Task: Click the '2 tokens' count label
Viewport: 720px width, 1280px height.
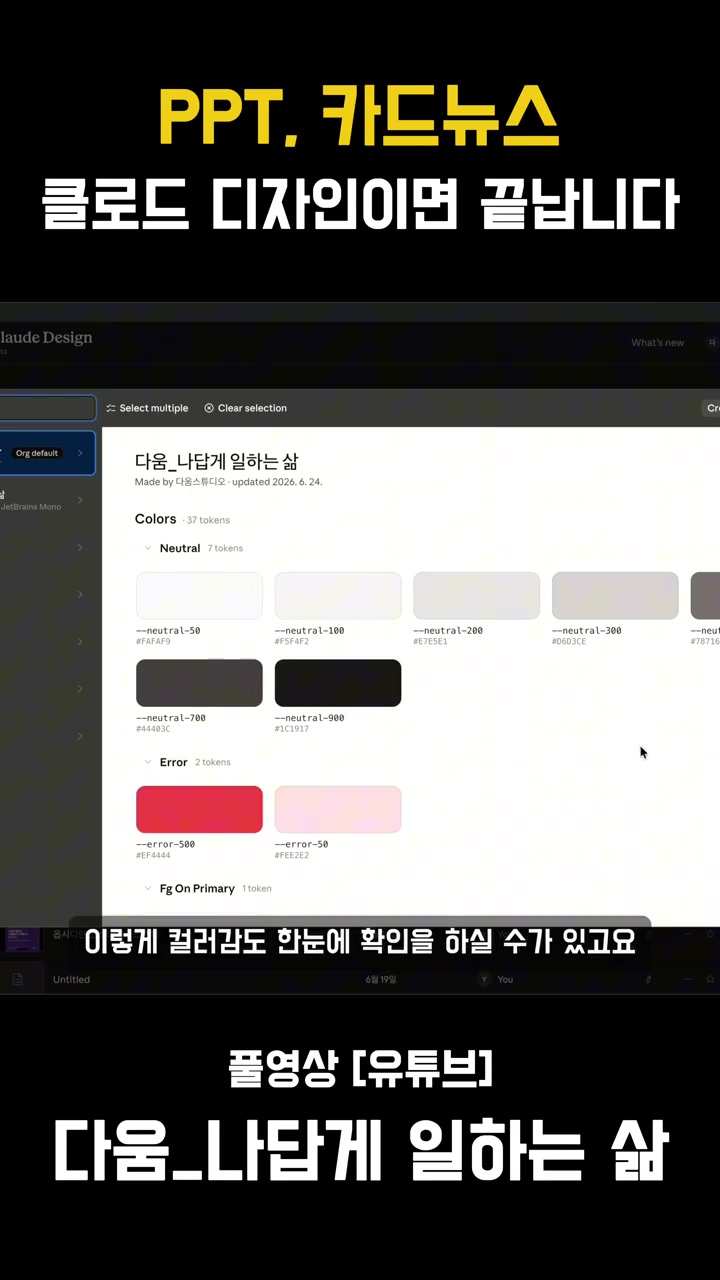Action: click(213, 762)
